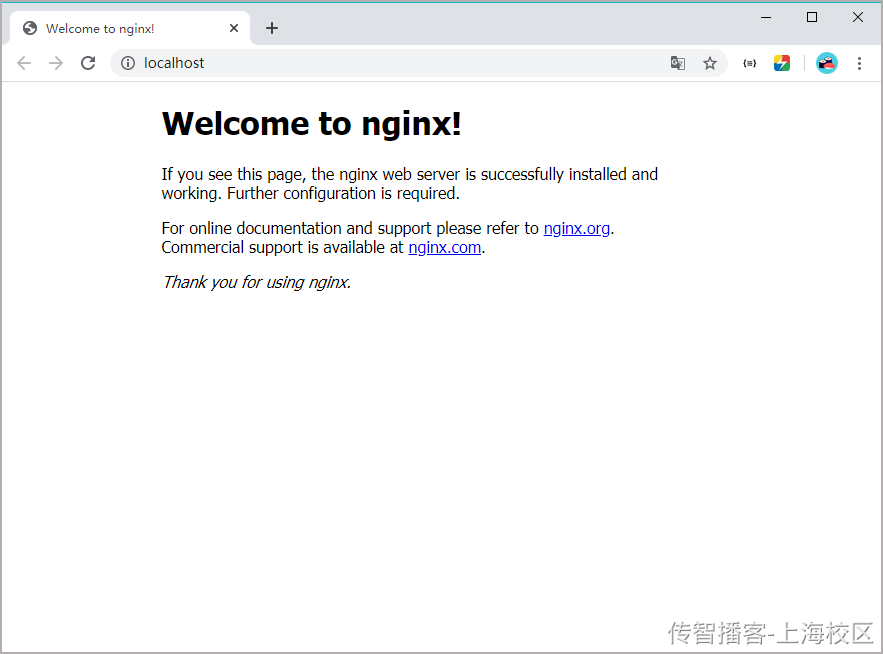The image size is (883, 654).
Task: Go forward with the forward arrow
Action: click(x=56, y=63)
